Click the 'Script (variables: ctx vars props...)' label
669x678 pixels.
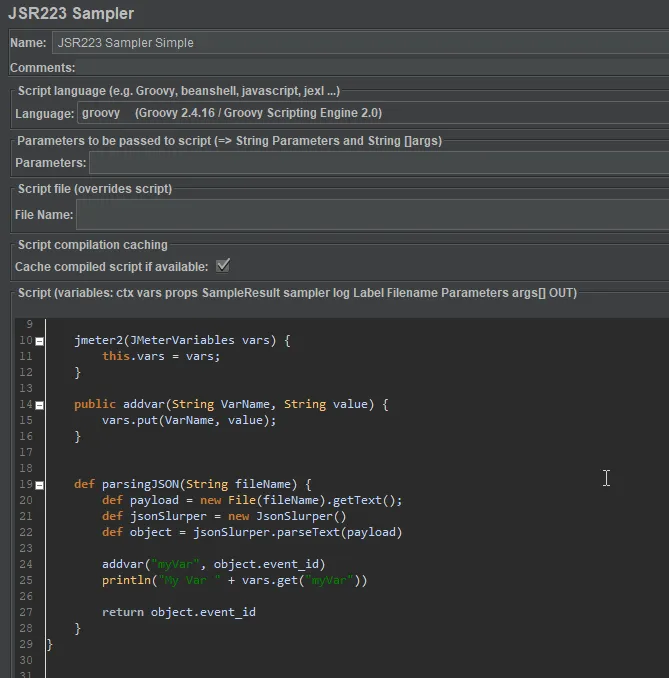(297, 293)
